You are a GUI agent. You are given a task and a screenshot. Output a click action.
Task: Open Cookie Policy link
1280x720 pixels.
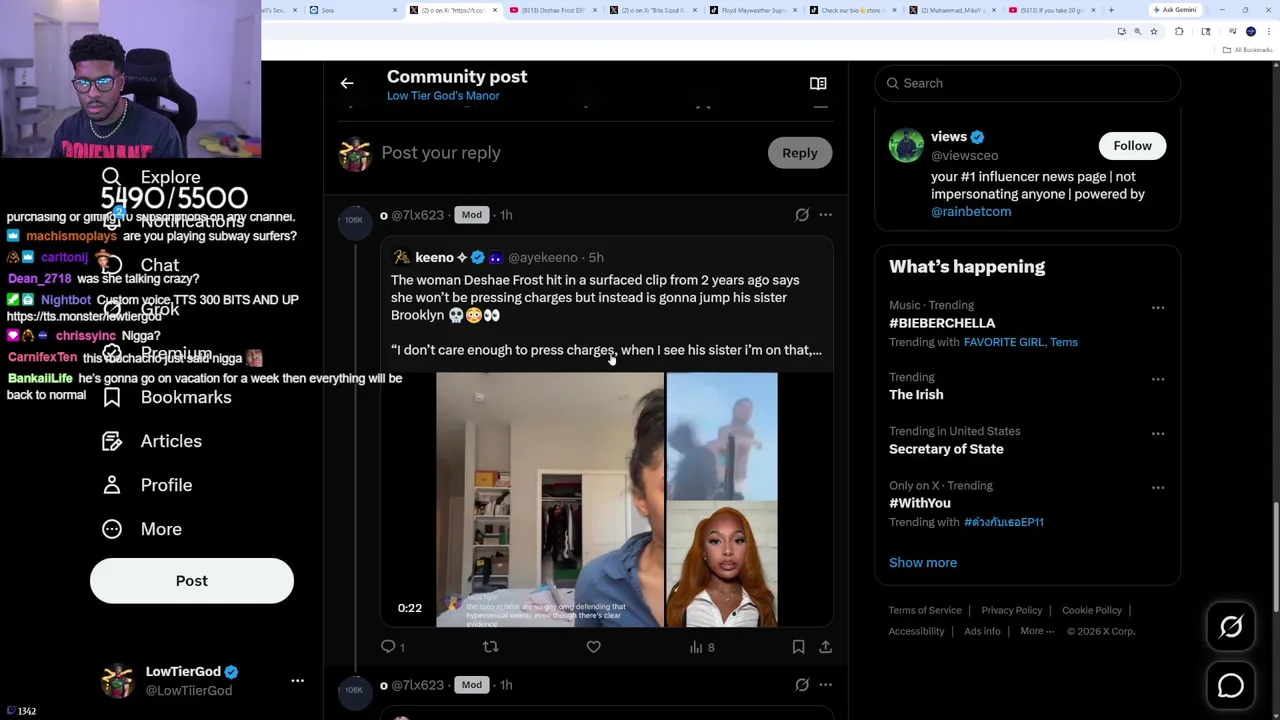pos(1092,611)
